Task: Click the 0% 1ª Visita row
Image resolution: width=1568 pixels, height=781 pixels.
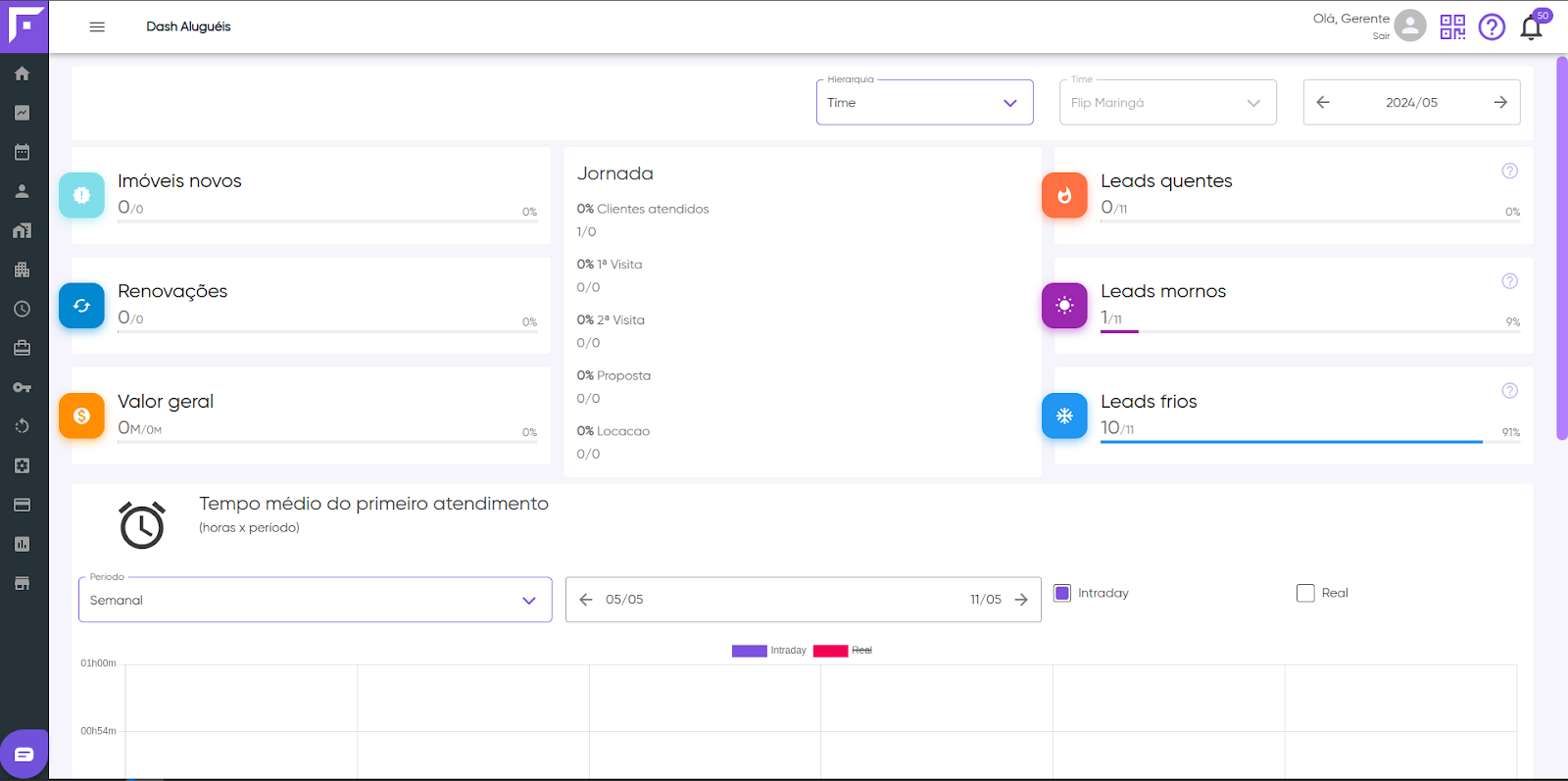Action: coord(610,265)
